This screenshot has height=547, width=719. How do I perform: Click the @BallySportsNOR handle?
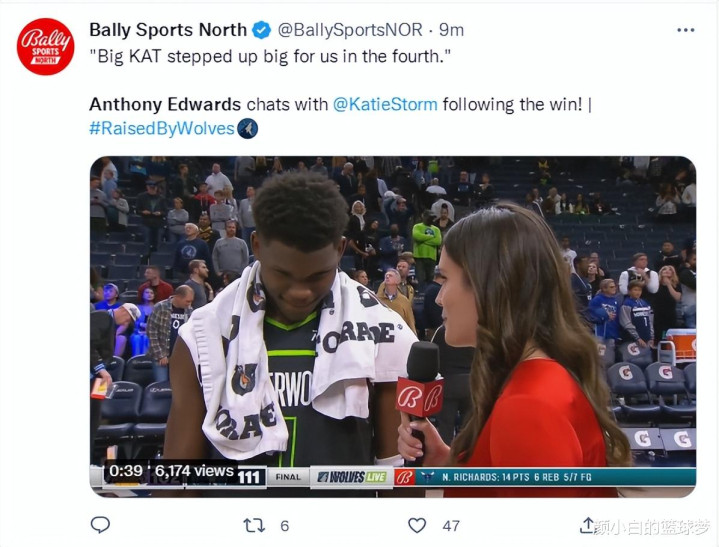tap(350, 30)
